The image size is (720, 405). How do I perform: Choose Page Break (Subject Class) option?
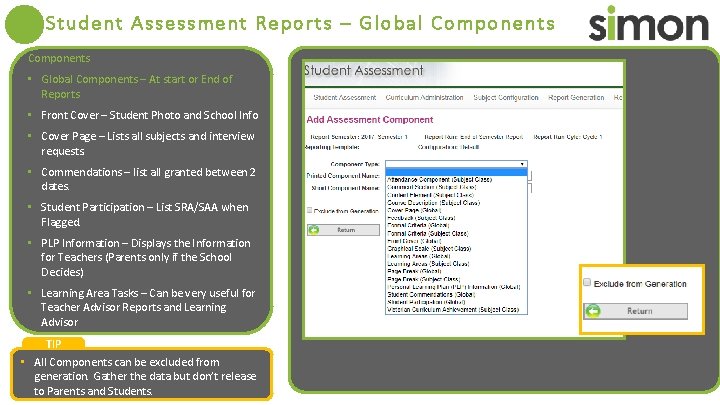point(423,279)
